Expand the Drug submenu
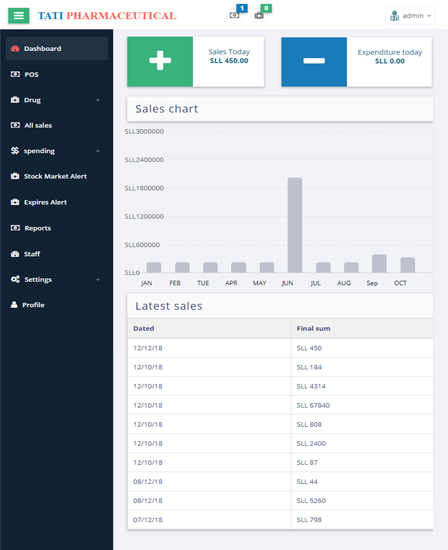 pyautogui.click(x=56, y=100)
